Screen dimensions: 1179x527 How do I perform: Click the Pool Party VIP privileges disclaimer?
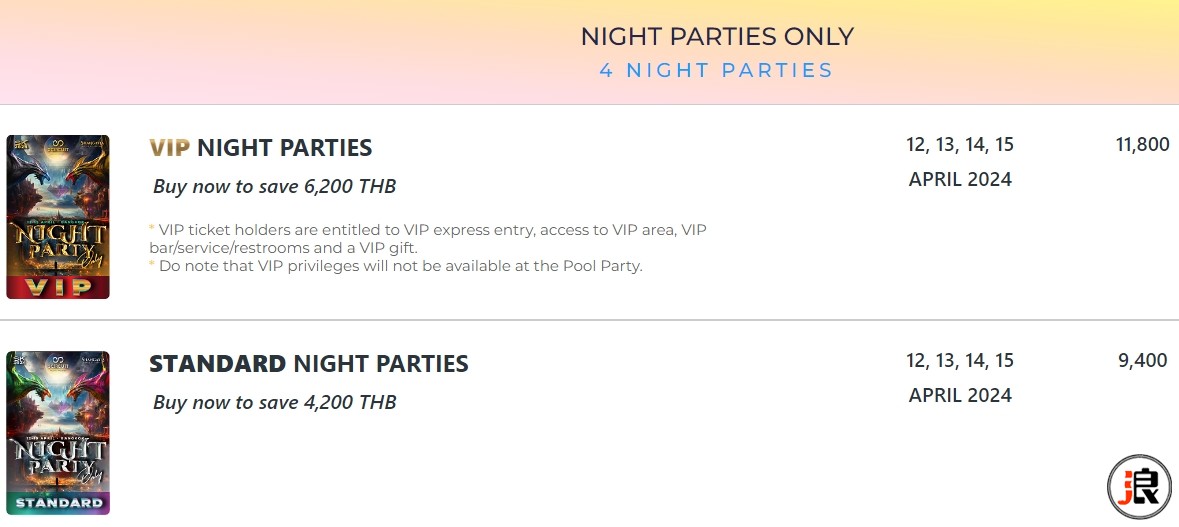[396, 265]
